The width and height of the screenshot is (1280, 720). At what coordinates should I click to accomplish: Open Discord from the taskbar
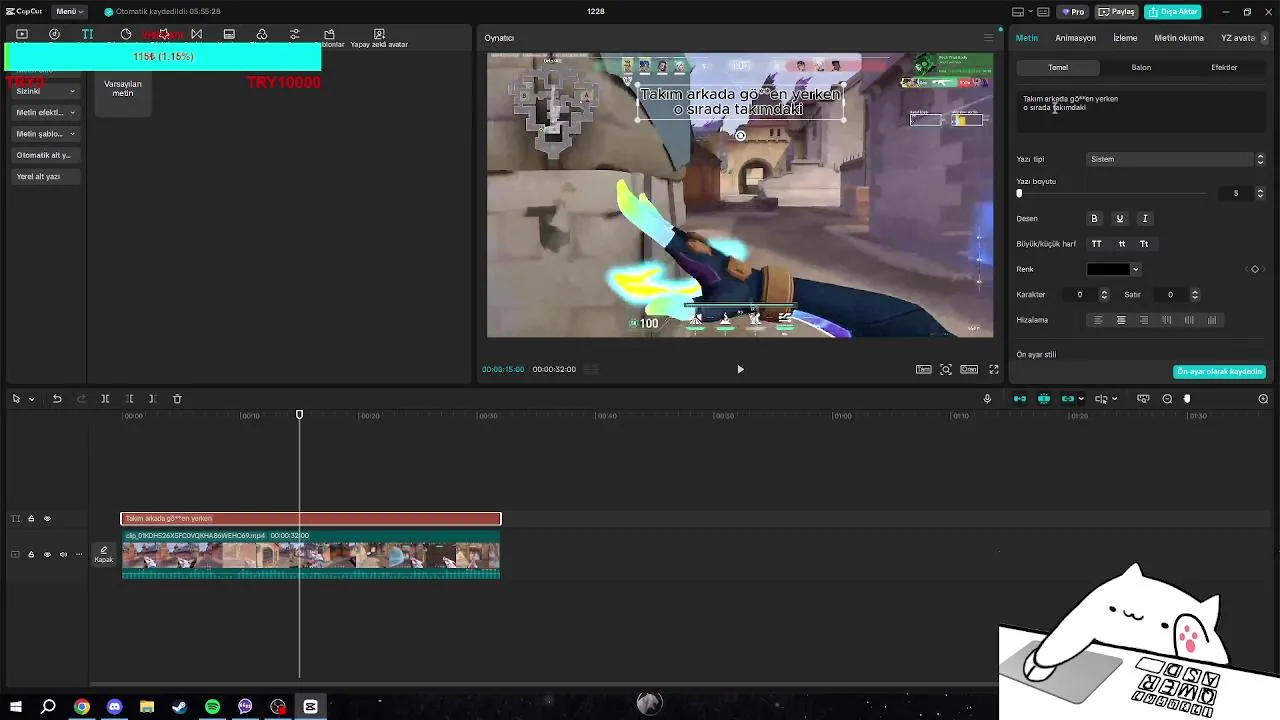point(114,707)
